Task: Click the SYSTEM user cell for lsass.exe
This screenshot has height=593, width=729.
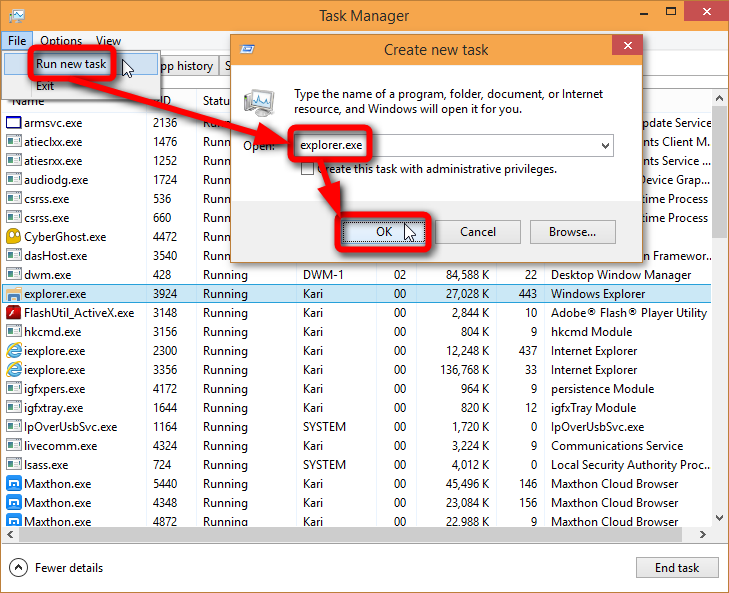Action: pos(324,465)
